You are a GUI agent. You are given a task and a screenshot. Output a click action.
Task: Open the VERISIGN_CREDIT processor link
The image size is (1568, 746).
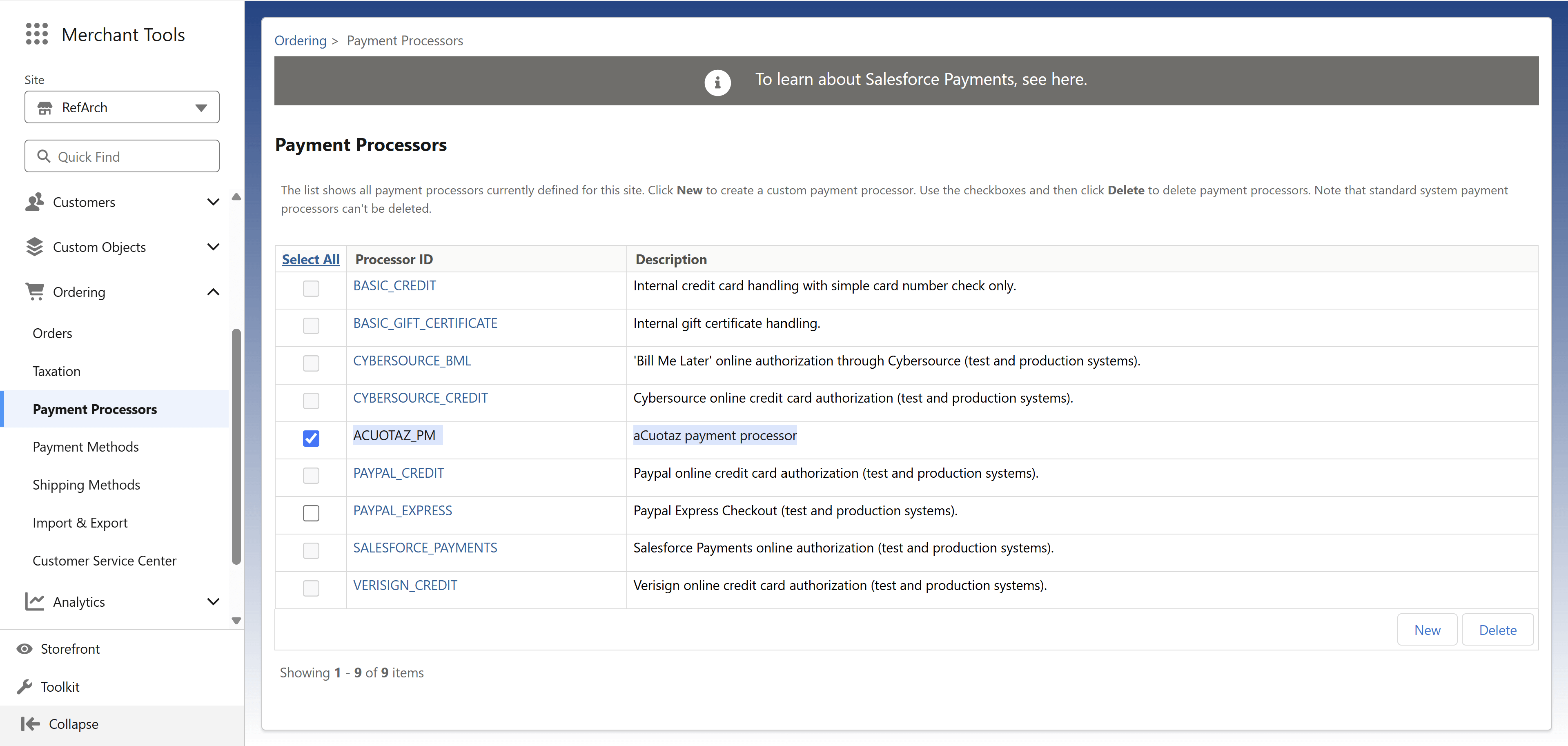pyautogui.click(x=405, y=586)
